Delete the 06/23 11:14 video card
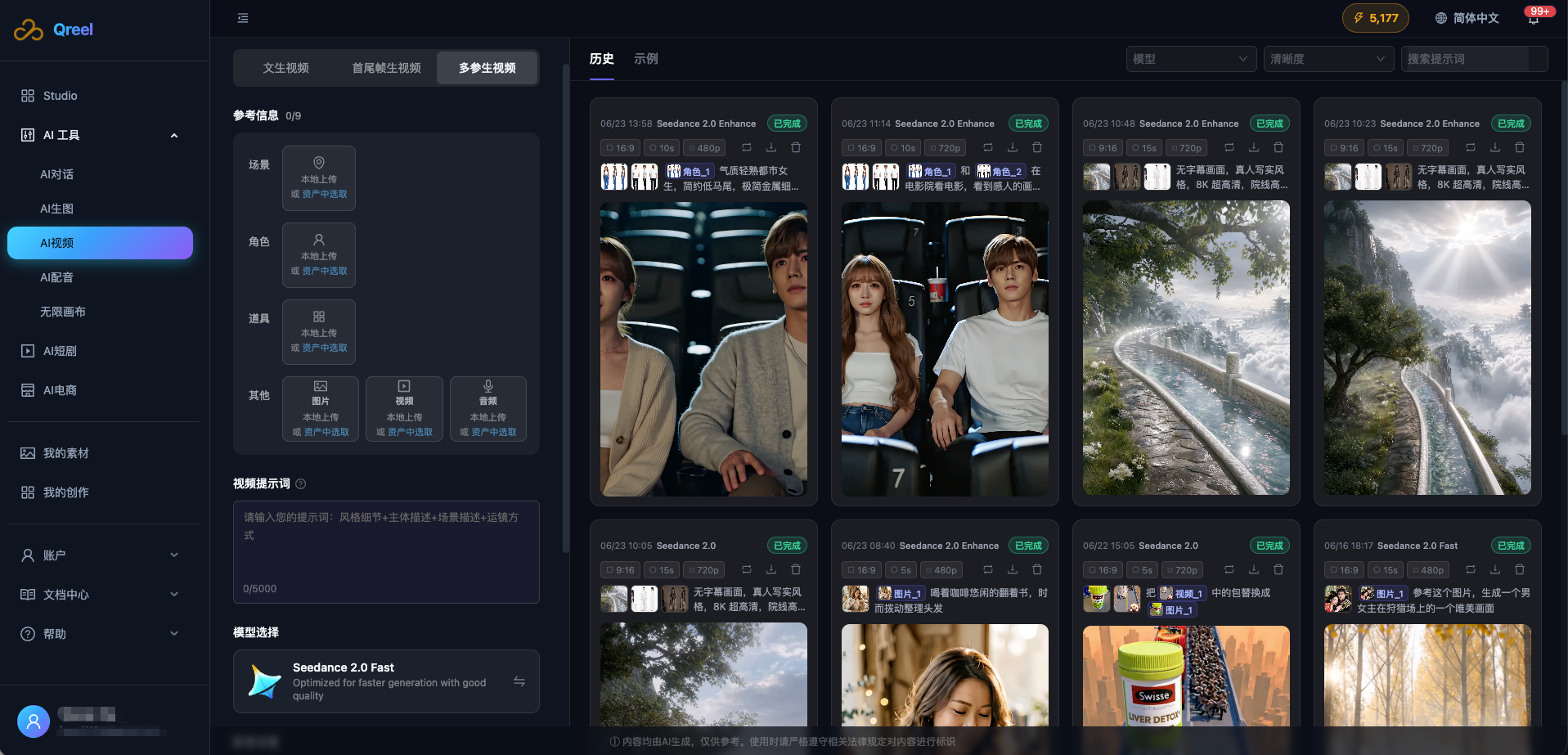1568x755 pixels. tap(1037, 148)
